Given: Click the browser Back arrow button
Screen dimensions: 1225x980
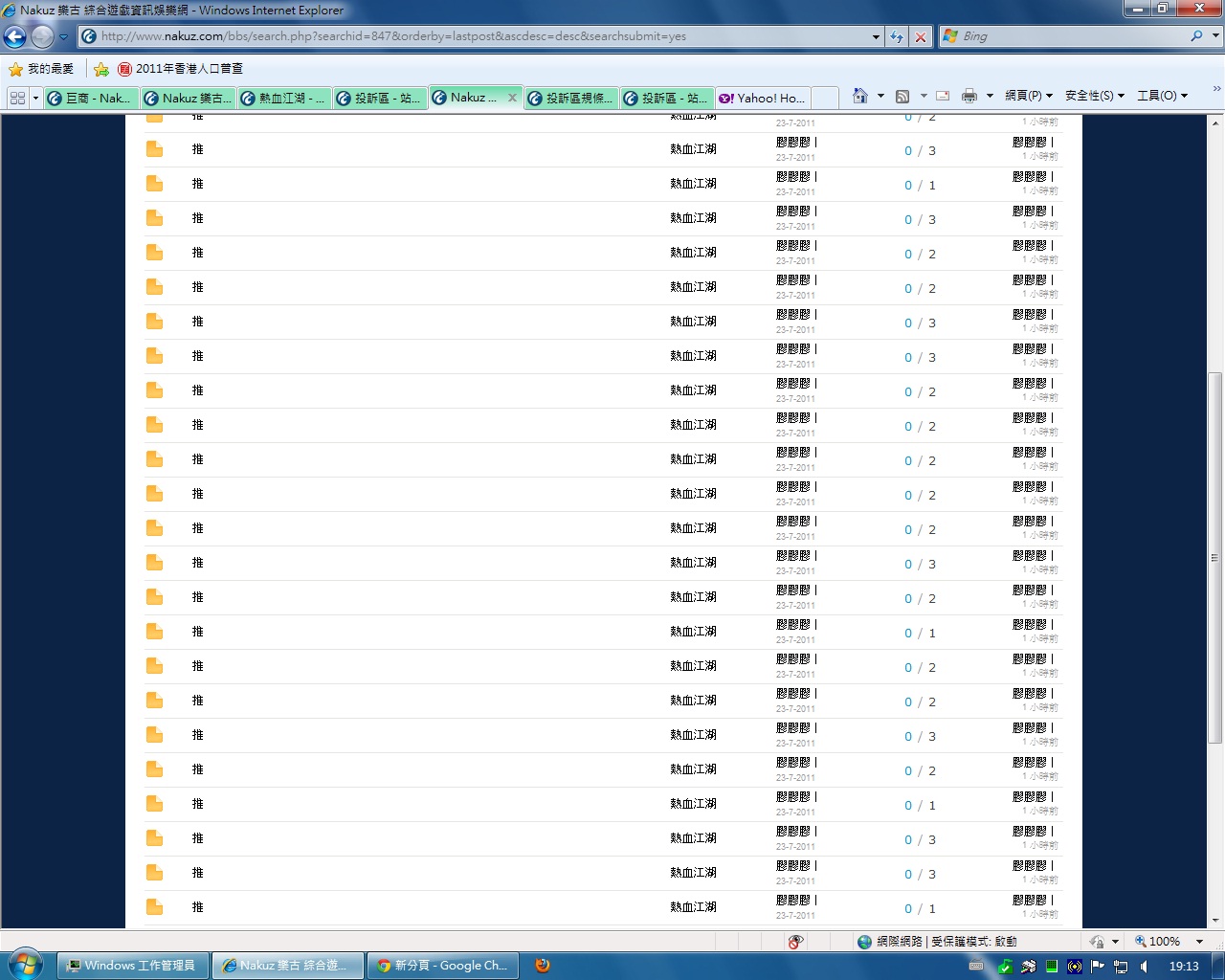Looking at the screenshot, I should 15,36.
